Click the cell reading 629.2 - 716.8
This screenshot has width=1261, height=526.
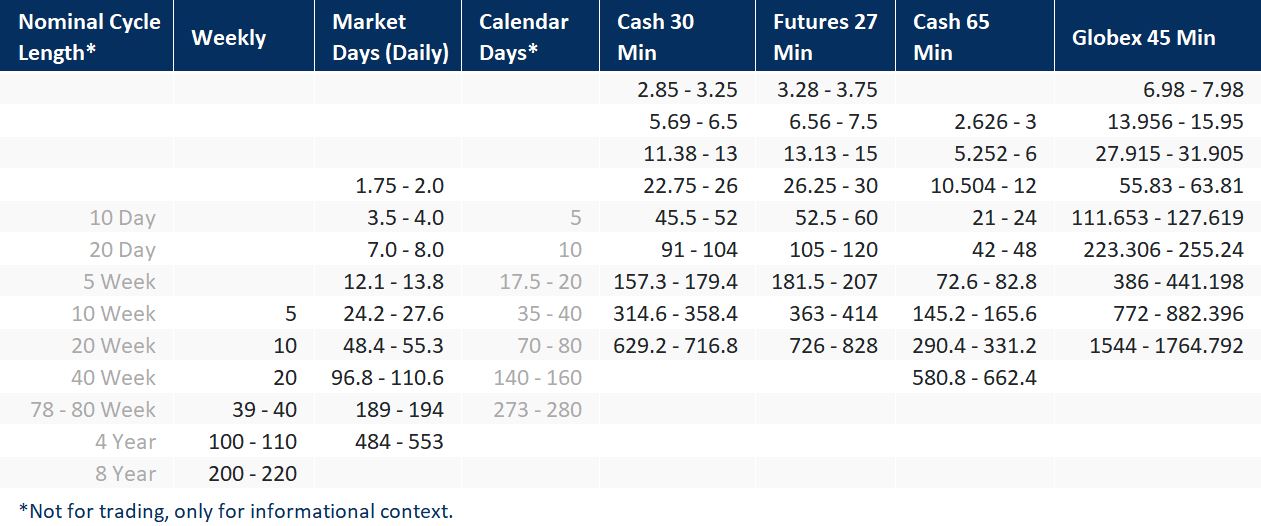point(675,346)
